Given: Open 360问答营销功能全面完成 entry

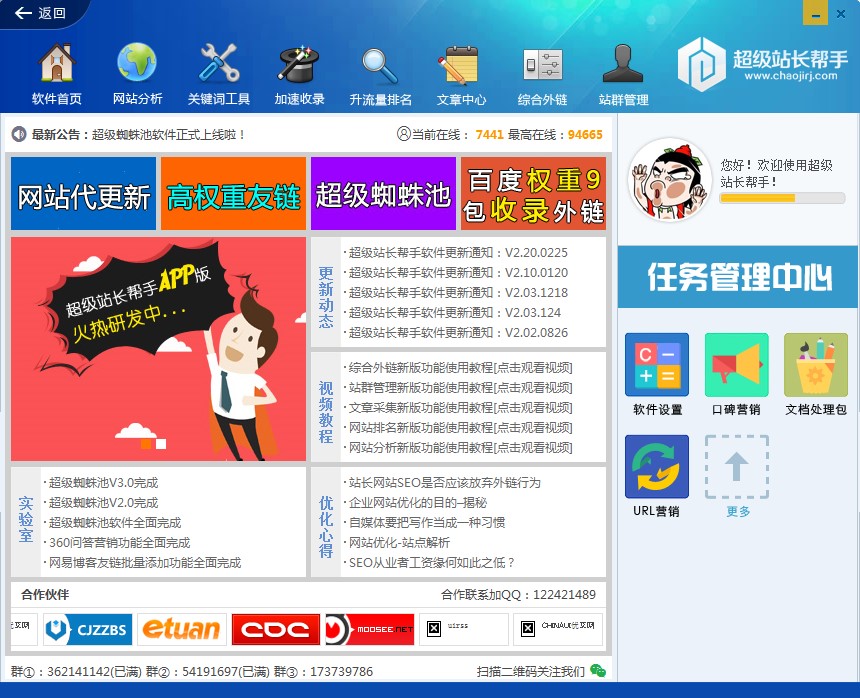Looking at the screenshot, I should pos(119,543).
